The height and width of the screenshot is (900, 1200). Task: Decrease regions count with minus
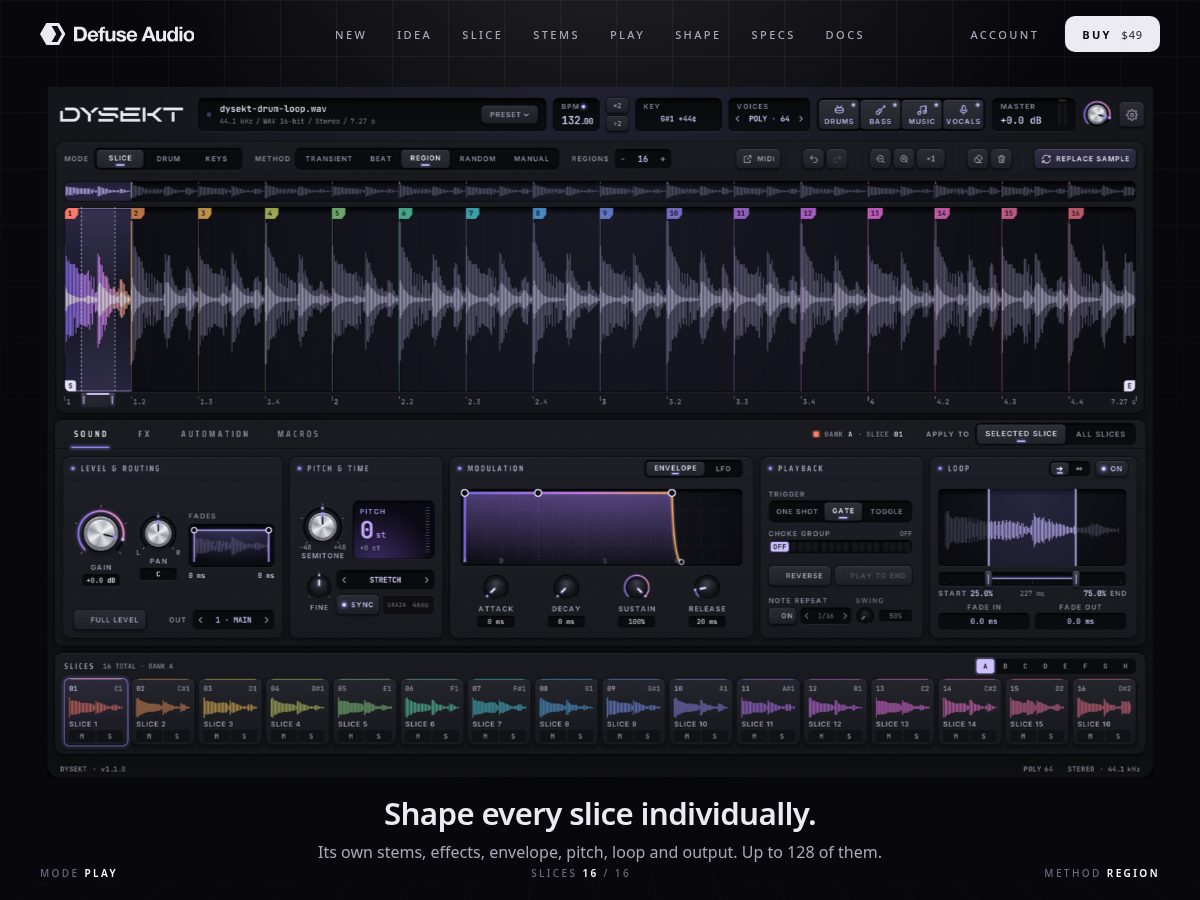623,158
